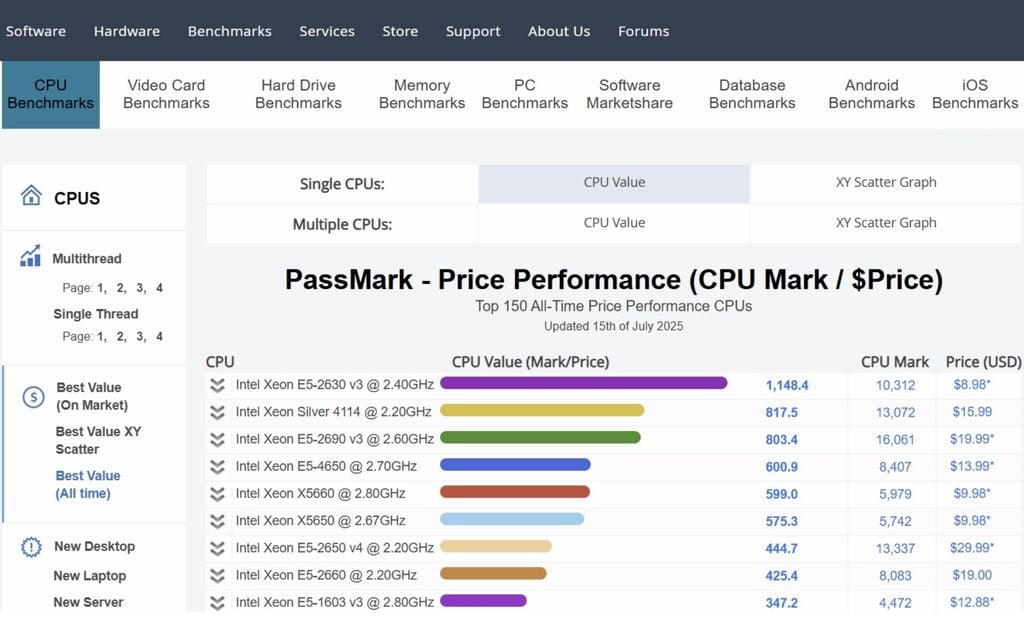
Task: Switch to Hard Drive Benchmarks tab
Action: [298, 94]
